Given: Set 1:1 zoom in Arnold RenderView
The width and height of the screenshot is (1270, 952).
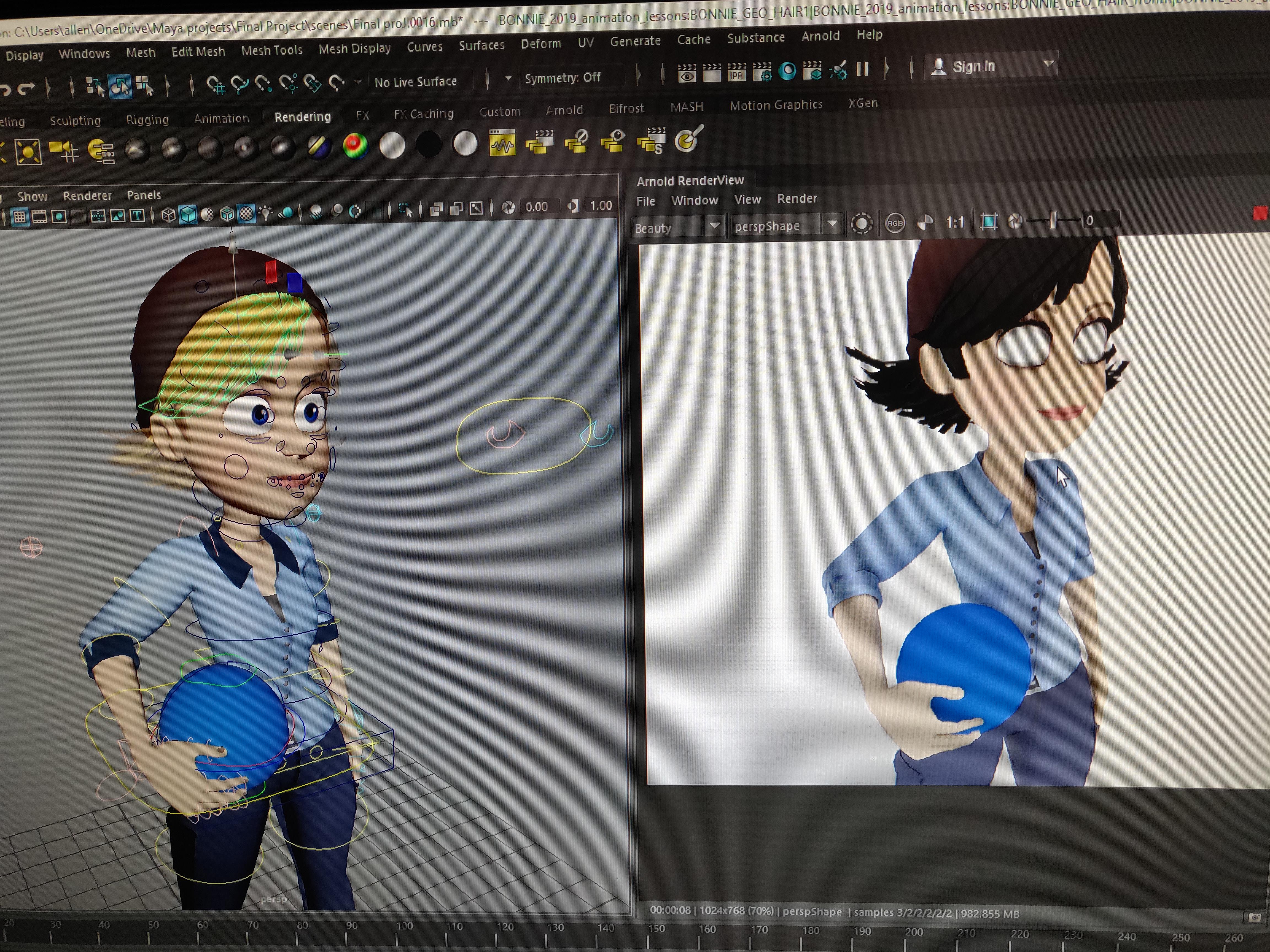Looking at the screenshot, I should tap(955, 223).
